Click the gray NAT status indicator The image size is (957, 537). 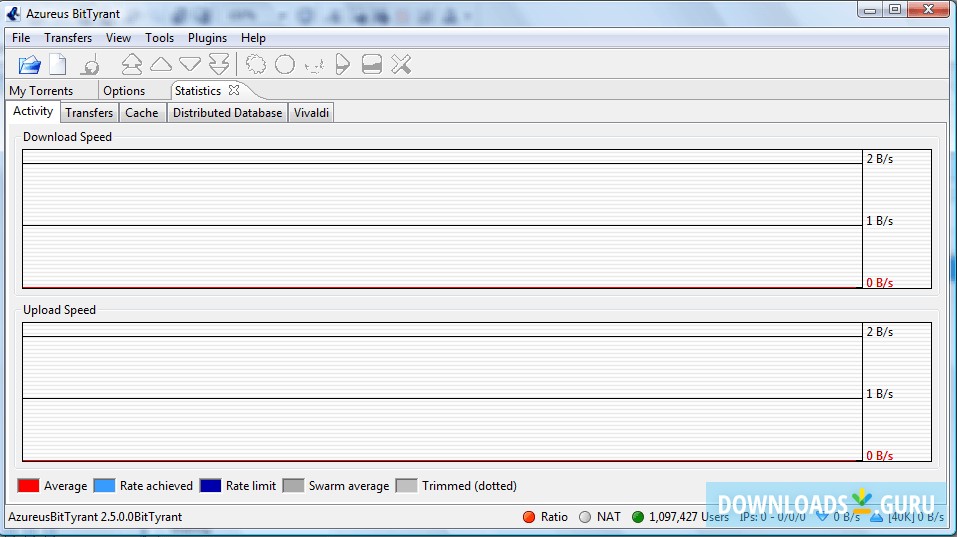pyautogui.click(x=585, y=517)
